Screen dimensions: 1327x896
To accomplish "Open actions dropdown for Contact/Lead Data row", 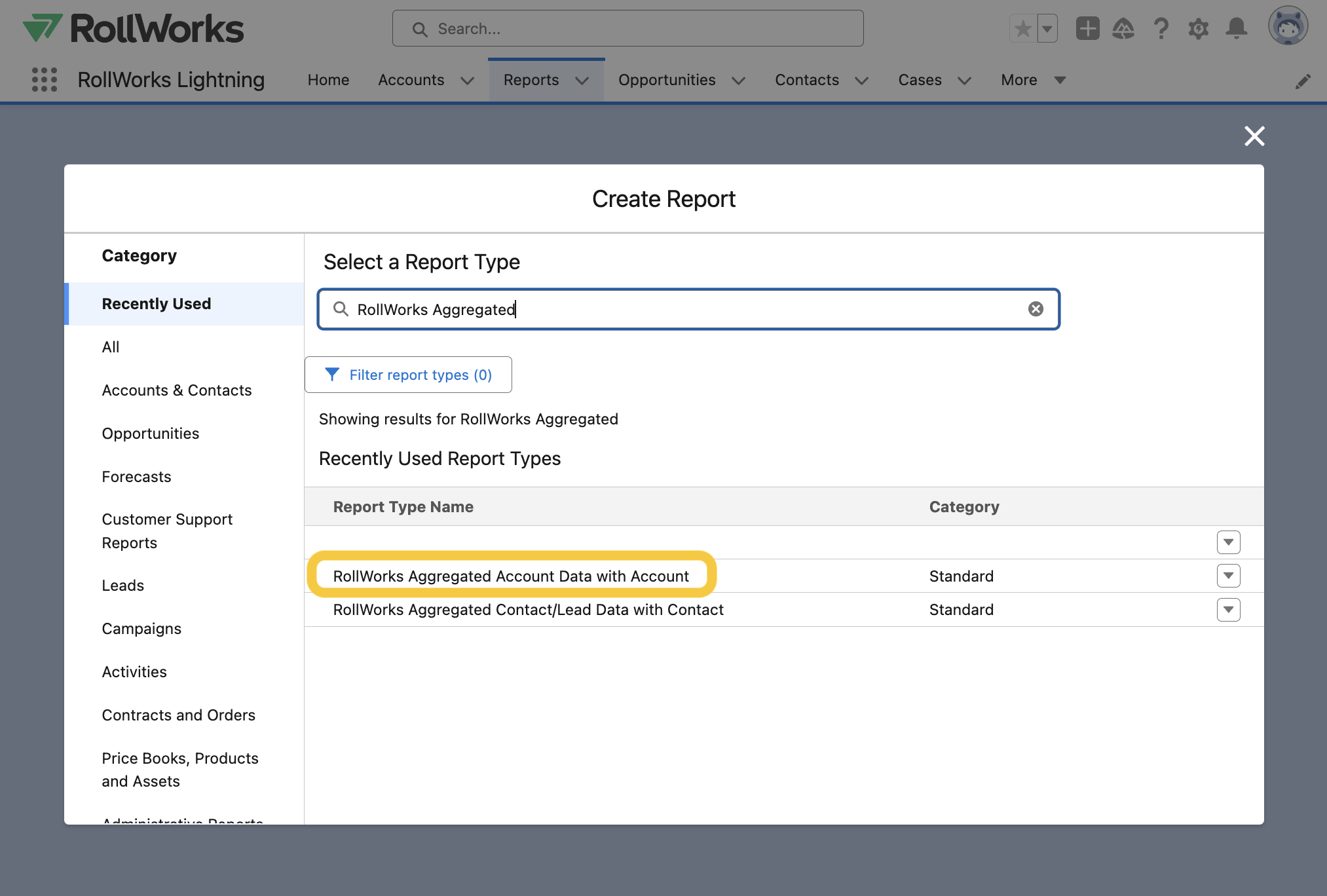I will click(1228, 610).
